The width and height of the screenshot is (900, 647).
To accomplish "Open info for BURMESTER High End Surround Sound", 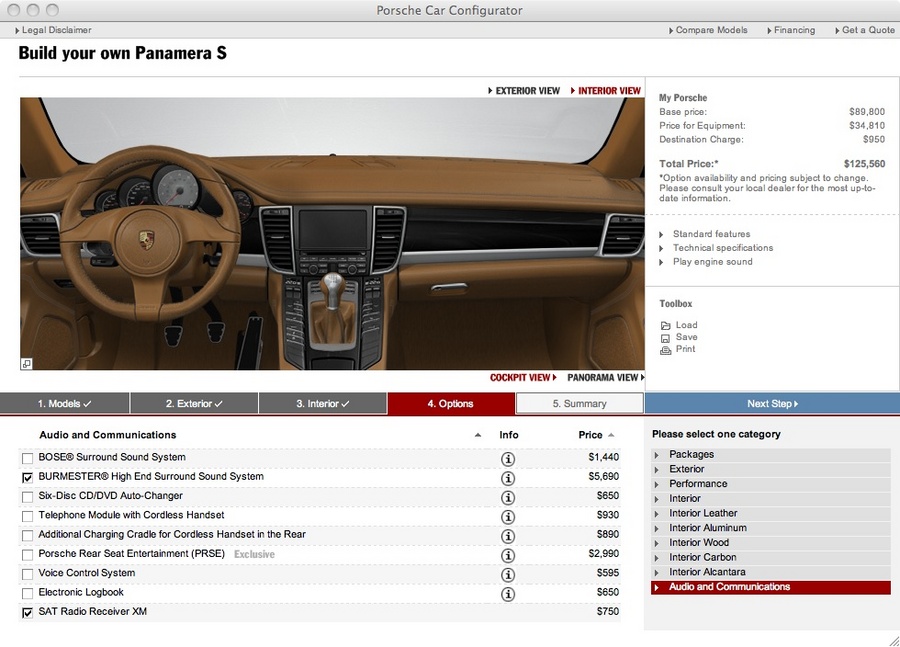I will 507,478.
